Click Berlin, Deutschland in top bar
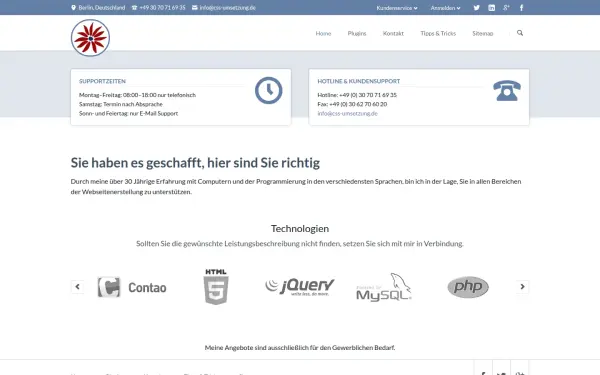The image size is (600, 375). point(102,8)
